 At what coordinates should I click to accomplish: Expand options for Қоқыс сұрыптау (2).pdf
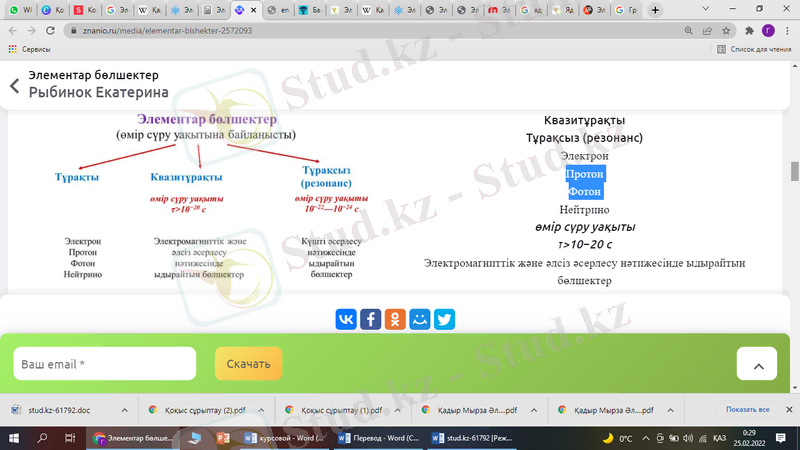[261, 410]
